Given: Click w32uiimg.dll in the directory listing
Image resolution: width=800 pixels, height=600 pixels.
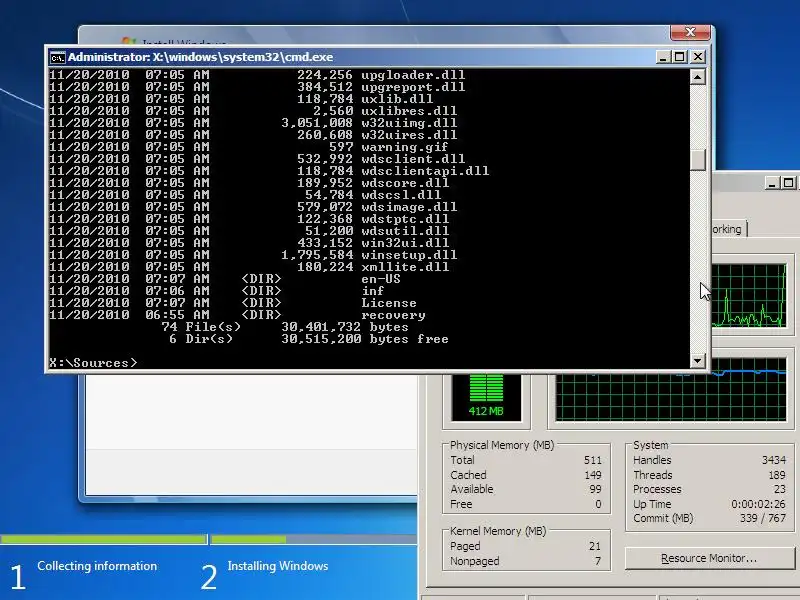Looking at the screenshot, I should coord(409,123).
